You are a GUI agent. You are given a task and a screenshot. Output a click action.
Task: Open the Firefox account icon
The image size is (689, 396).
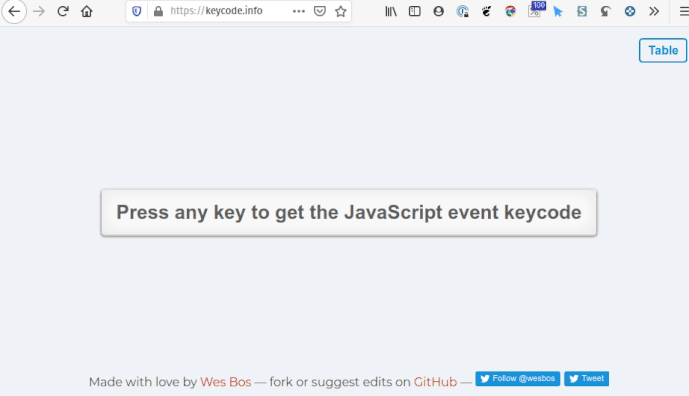tap(439, 11)
